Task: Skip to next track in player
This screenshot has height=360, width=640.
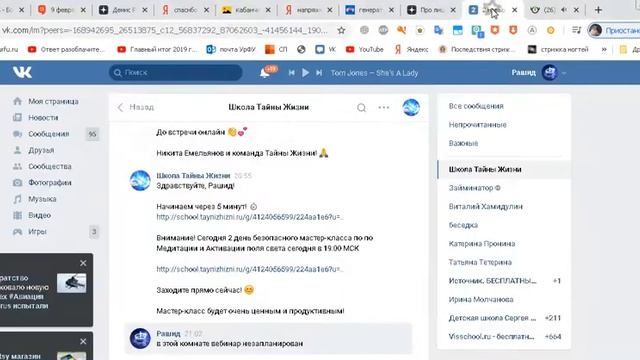Action: pos(319,73)
